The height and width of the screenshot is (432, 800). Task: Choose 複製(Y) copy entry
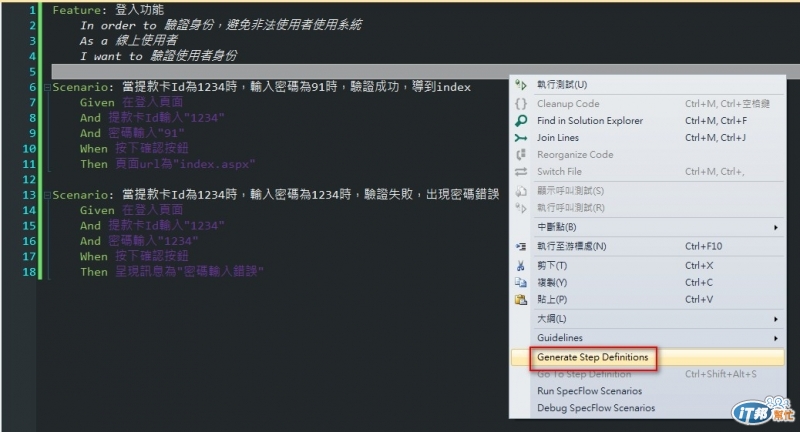647,282
